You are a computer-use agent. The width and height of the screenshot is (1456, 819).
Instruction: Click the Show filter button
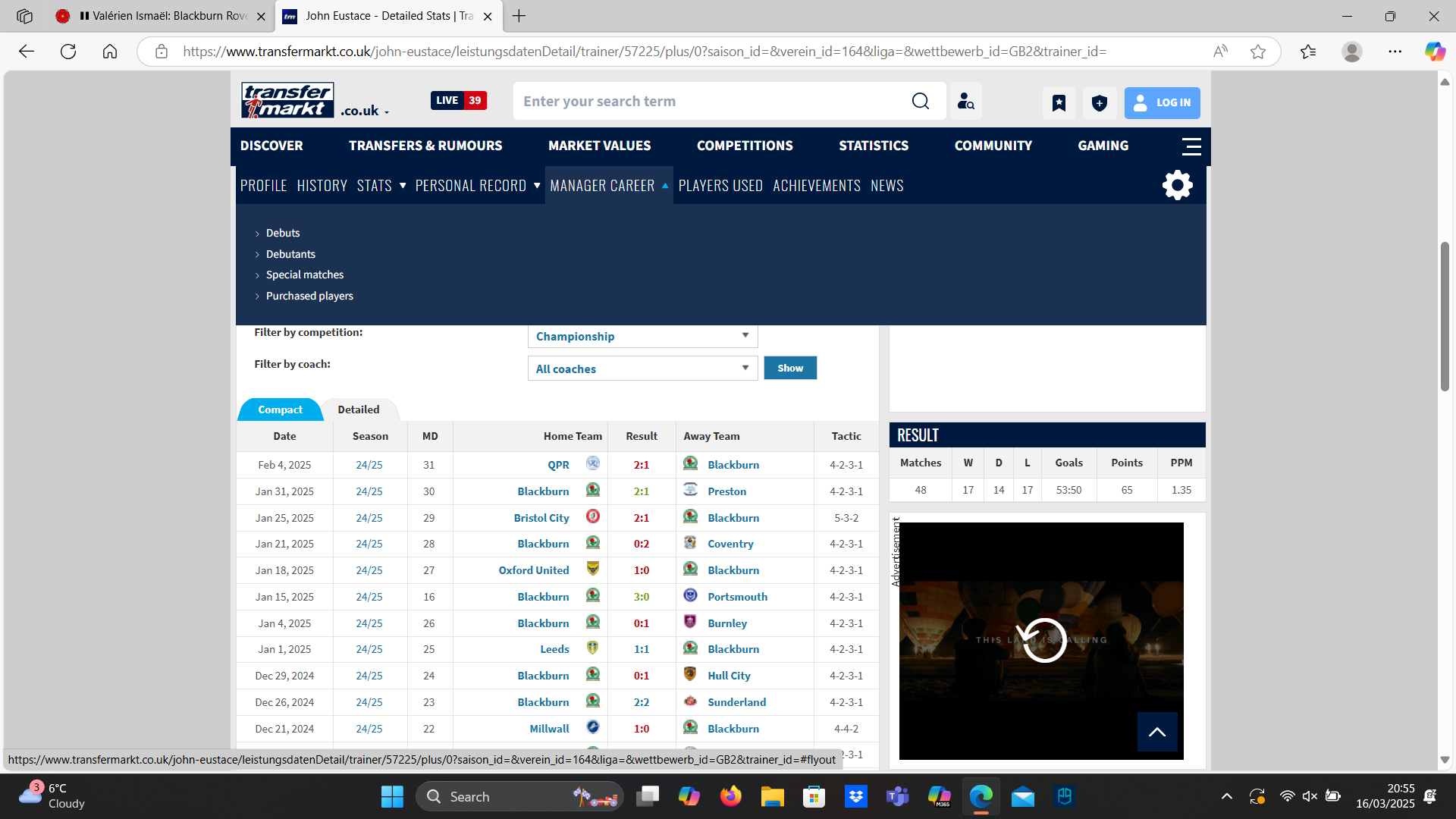click(790, 368)
